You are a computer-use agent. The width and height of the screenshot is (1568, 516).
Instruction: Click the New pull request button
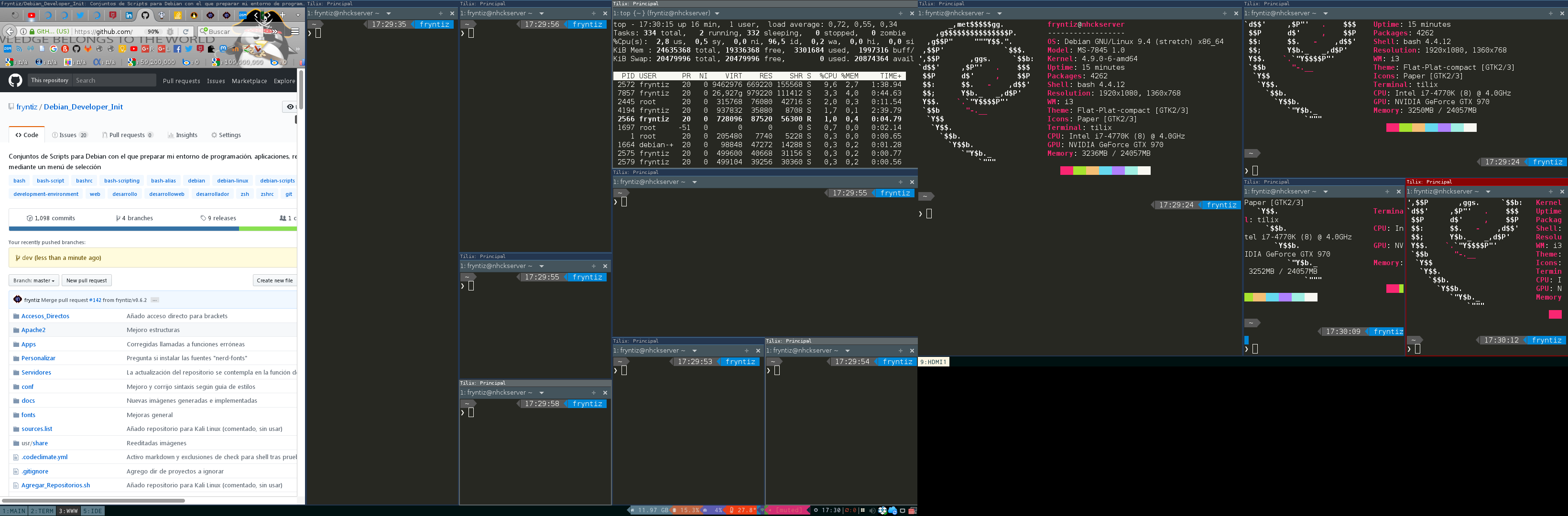87,280
